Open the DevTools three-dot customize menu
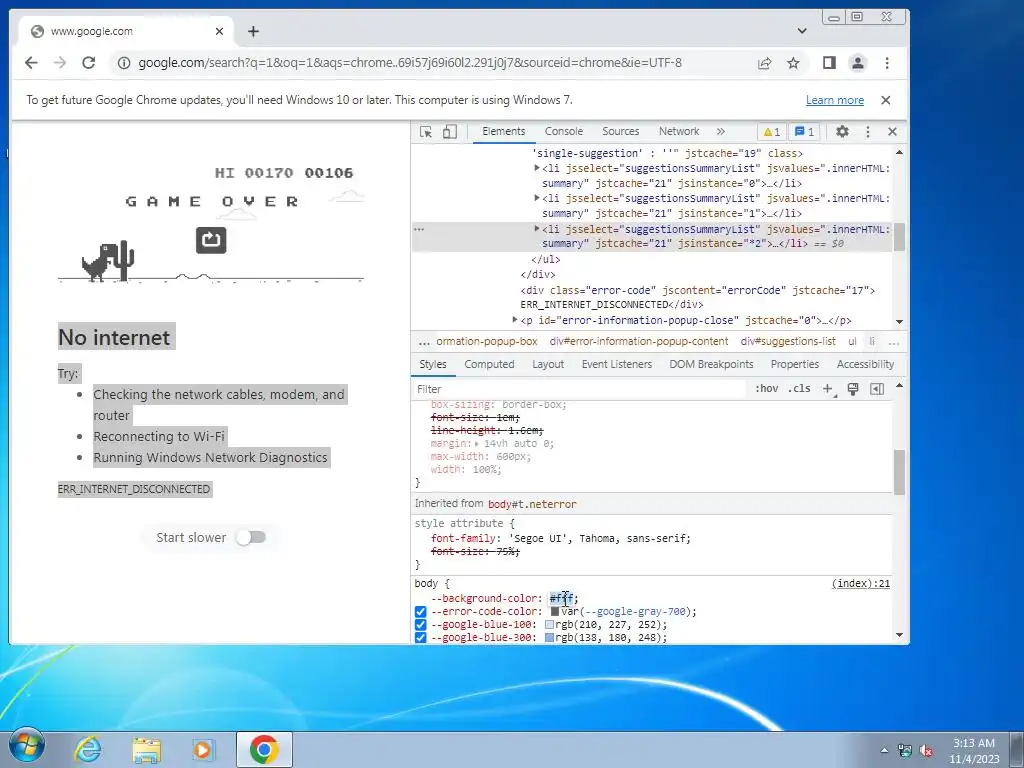Screen dimensions: 1024x768 (867, 131)
